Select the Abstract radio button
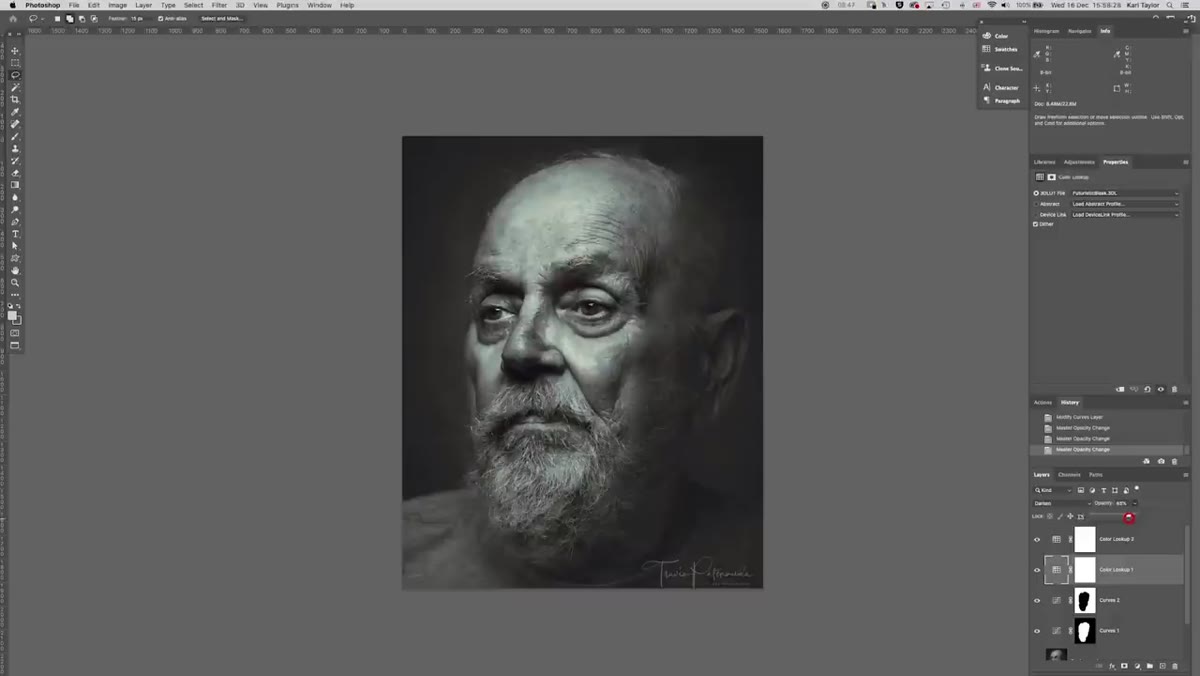Screen dimensions: 1200x676 click(x=1036, y=204)
